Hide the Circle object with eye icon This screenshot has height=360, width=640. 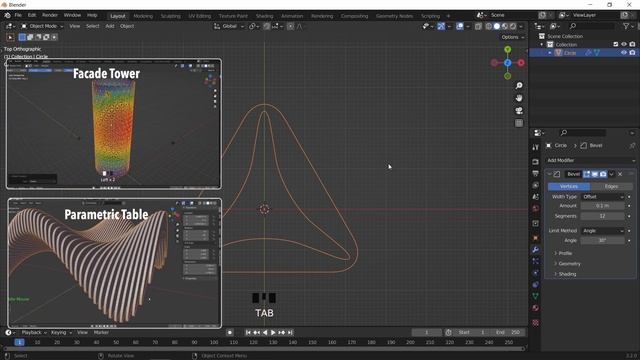[x=624, y=53]
